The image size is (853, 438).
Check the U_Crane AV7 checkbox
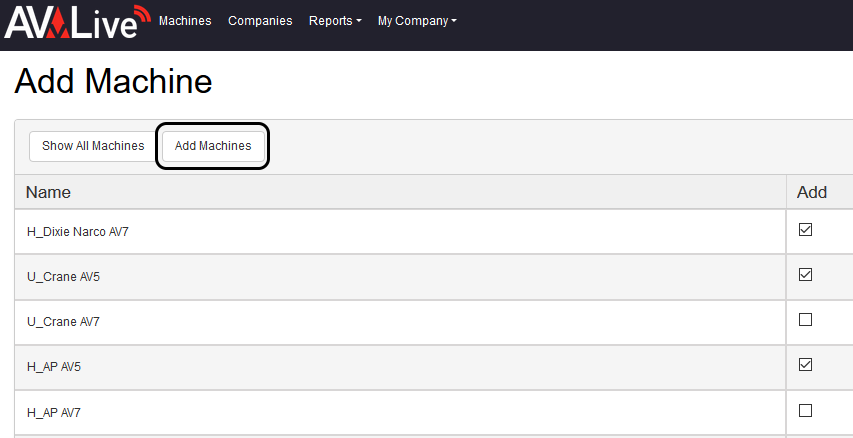coord(806,320)
